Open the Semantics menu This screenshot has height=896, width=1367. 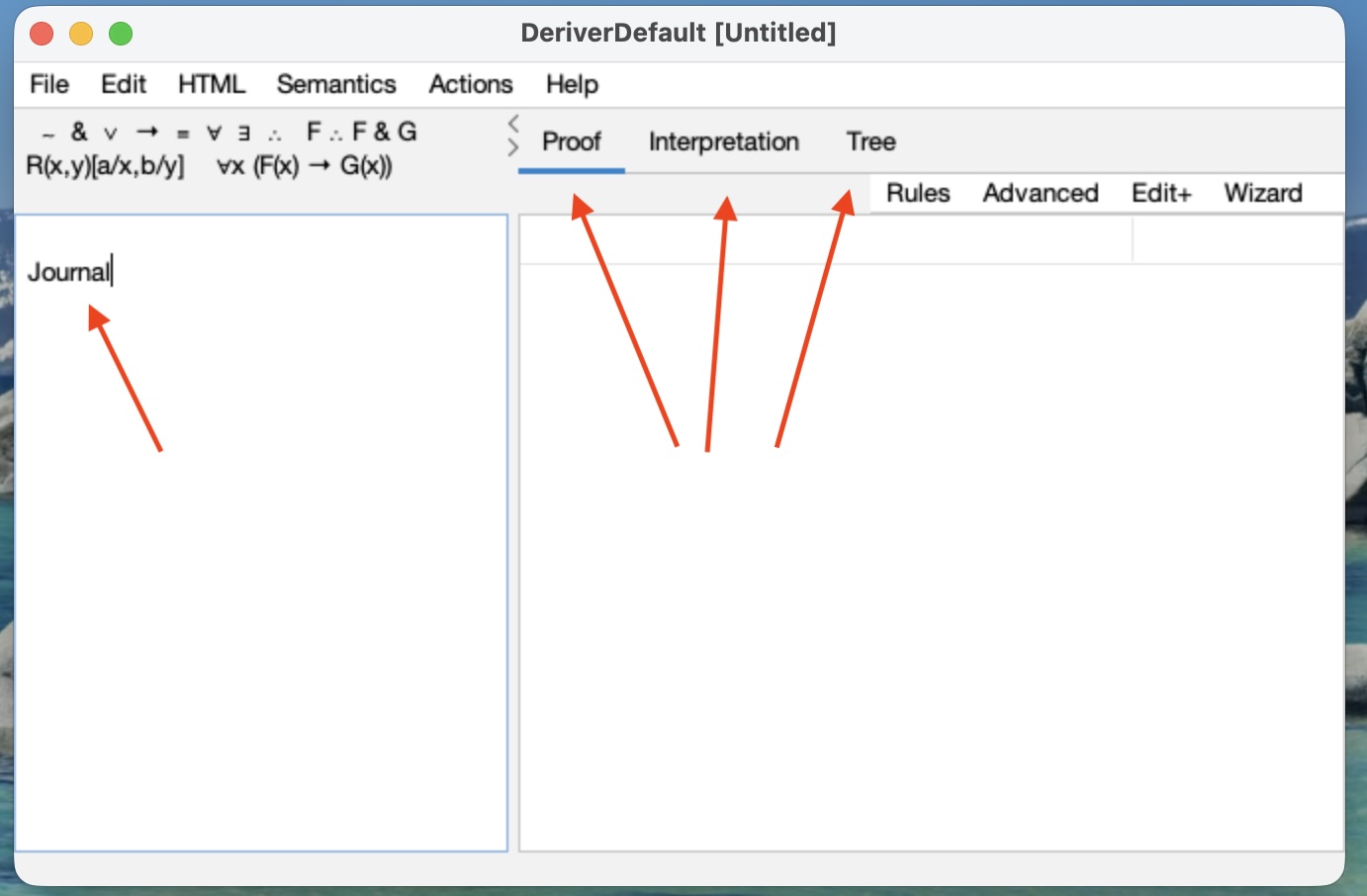335,85
